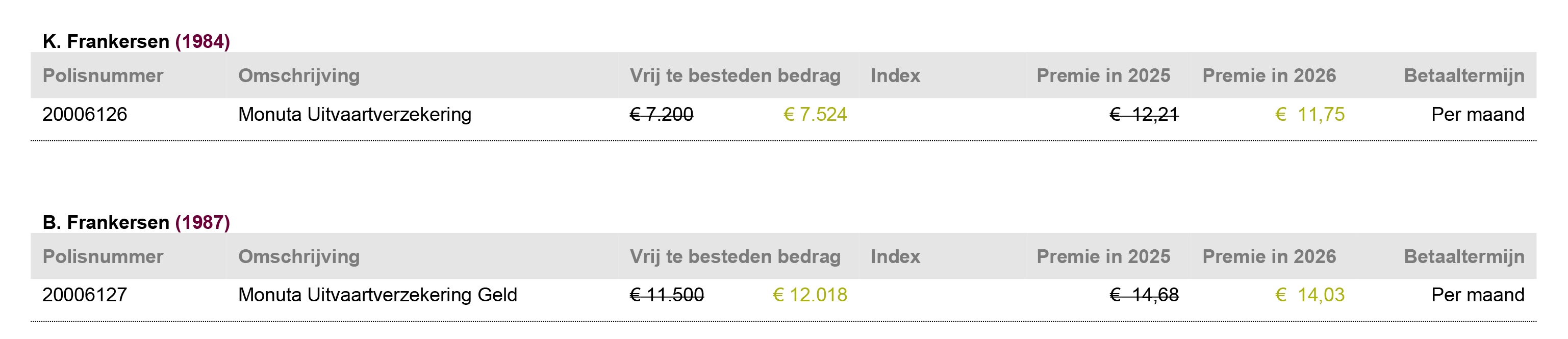1568x339 pixels.
Task: Click the new 2026 premium € 11,75
Action: [x=1309, y=114]
